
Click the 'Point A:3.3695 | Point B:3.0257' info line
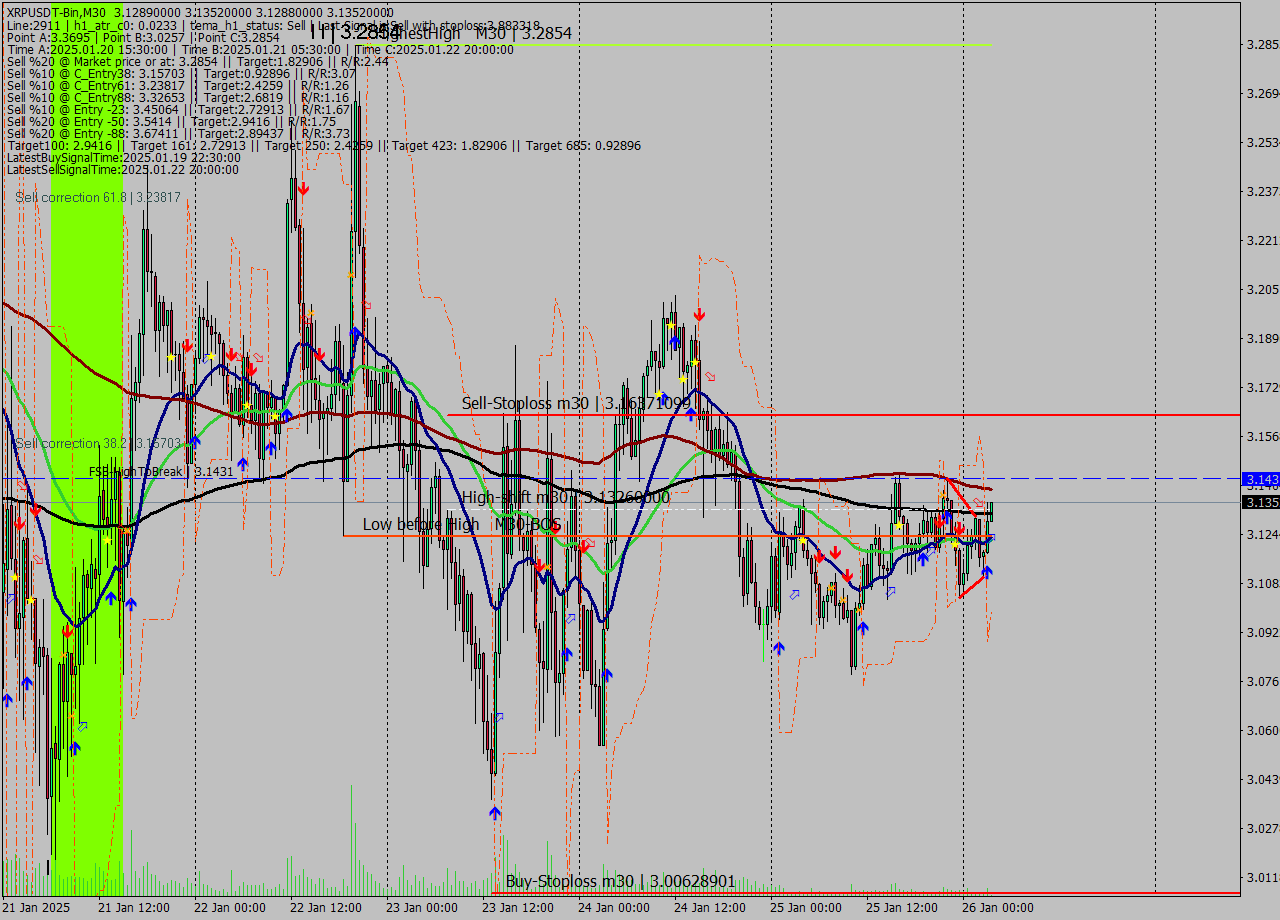(x=143, y=37)
